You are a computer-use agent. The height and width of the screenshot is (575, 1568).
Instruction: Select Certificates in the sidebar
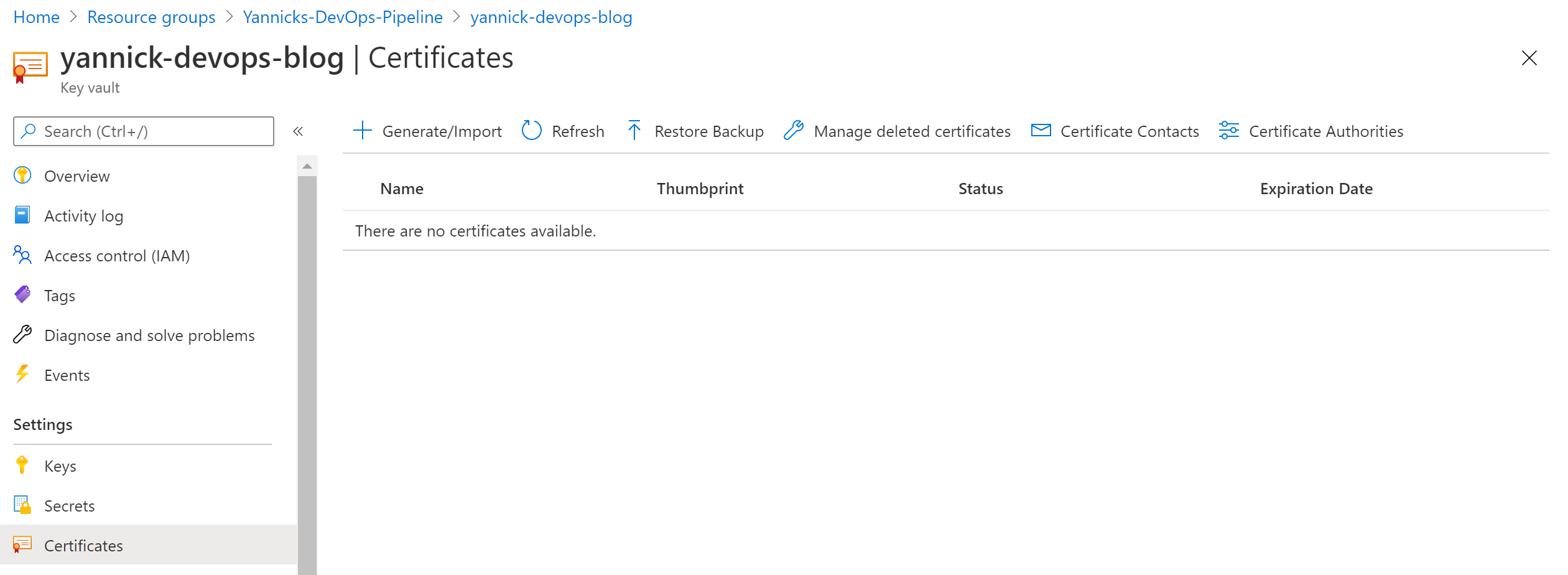coord(148,546)
